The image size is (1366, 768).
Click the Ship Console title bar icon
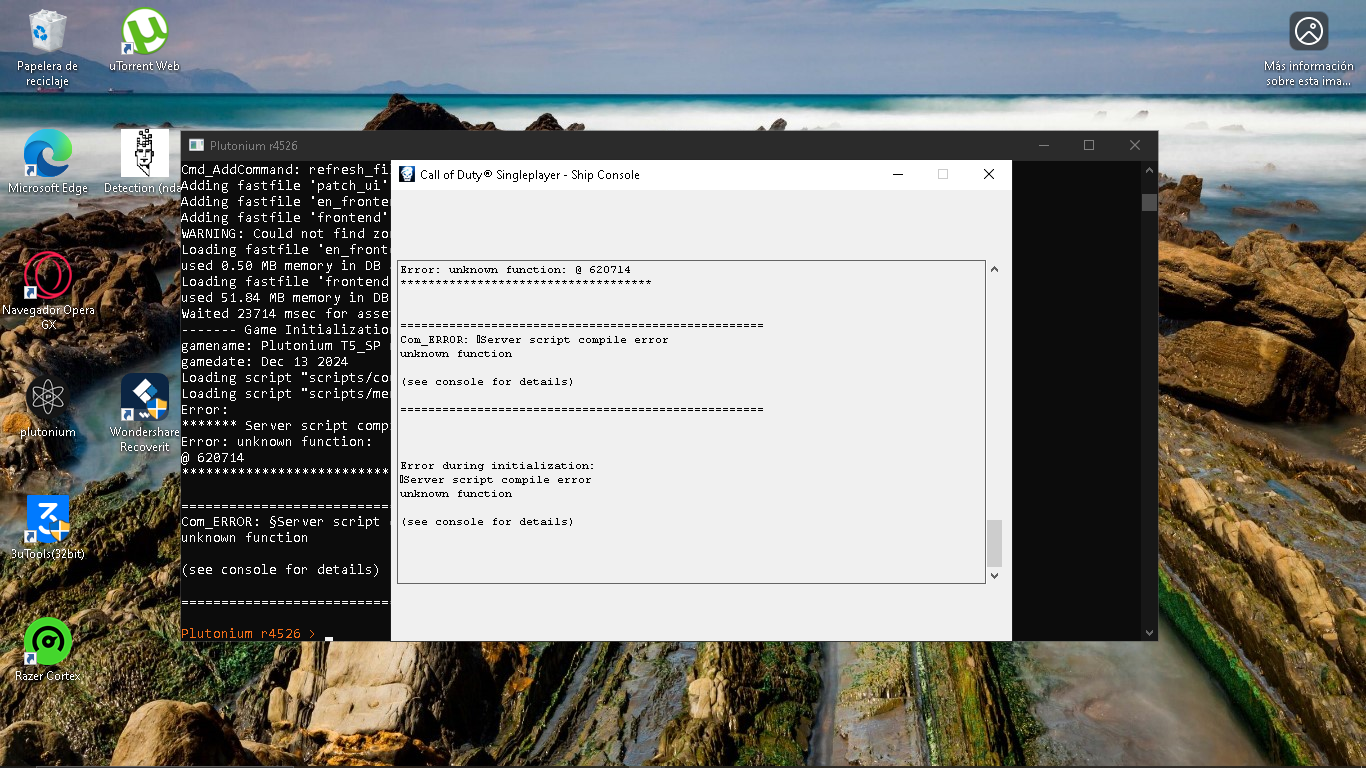(407, 174)
